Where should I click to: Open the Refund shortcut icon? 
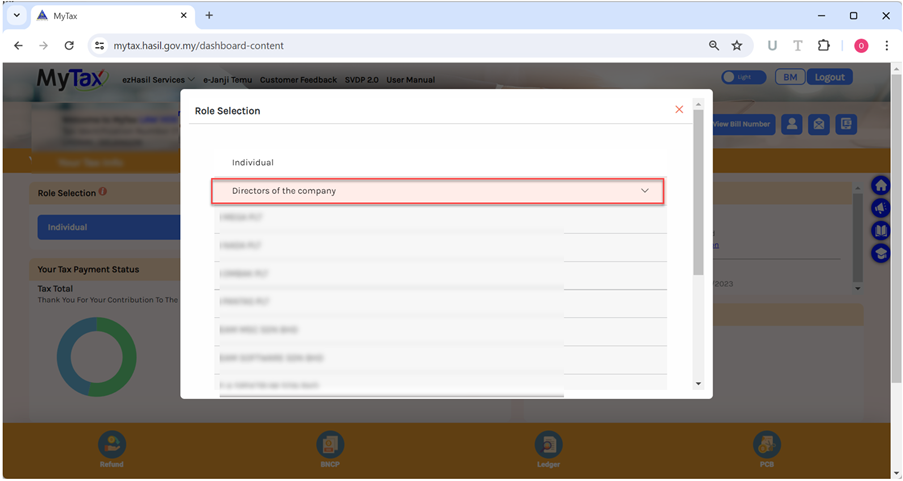click(112, 445)
